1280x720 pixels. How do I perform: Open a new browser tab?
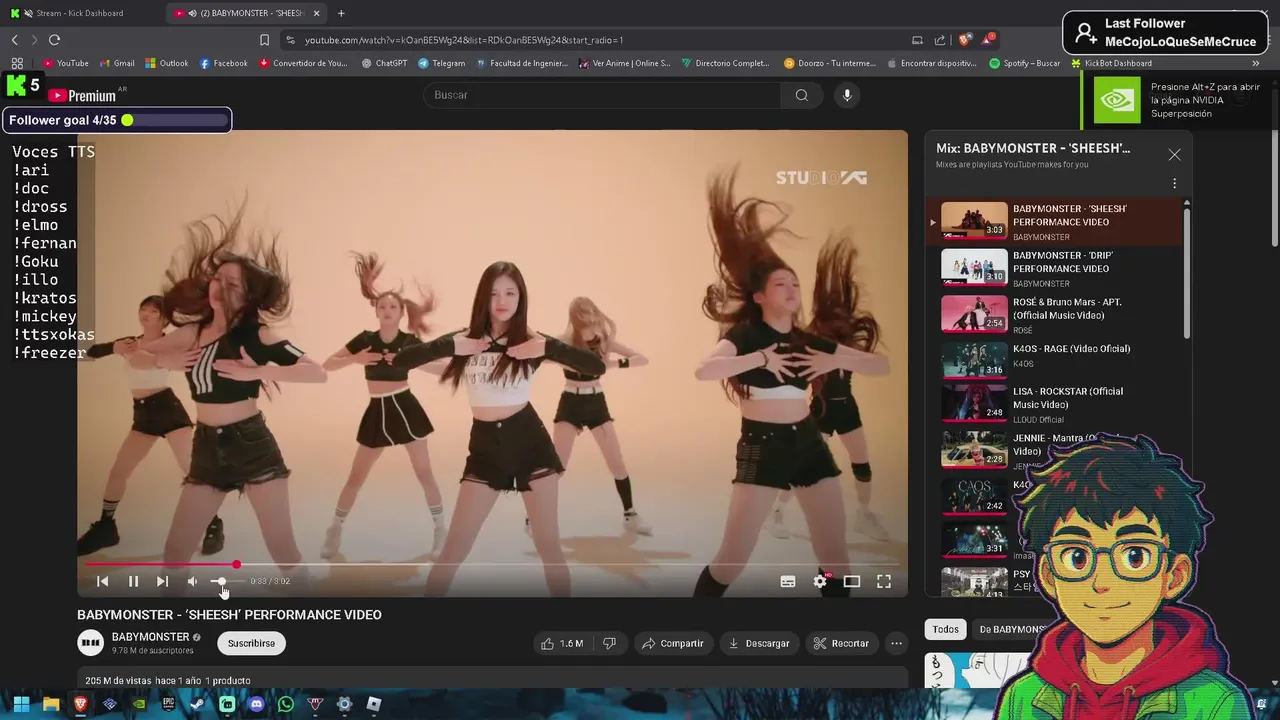(x=341, y=13)
